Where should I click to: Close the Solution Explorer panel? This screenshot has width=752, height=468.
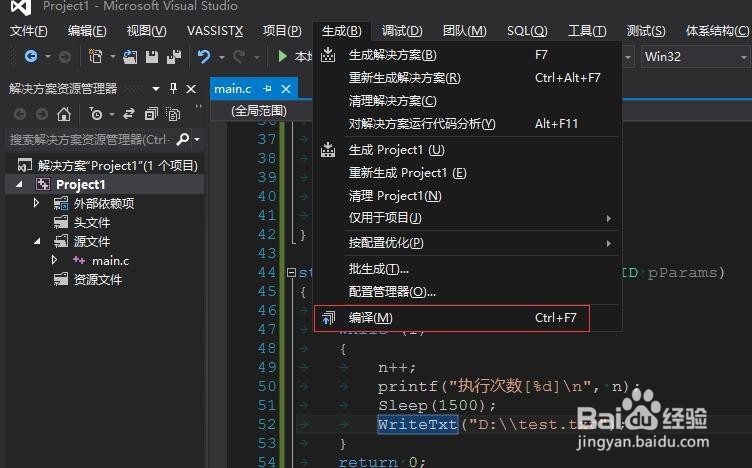pyautogui.click(x=191, y=89)
